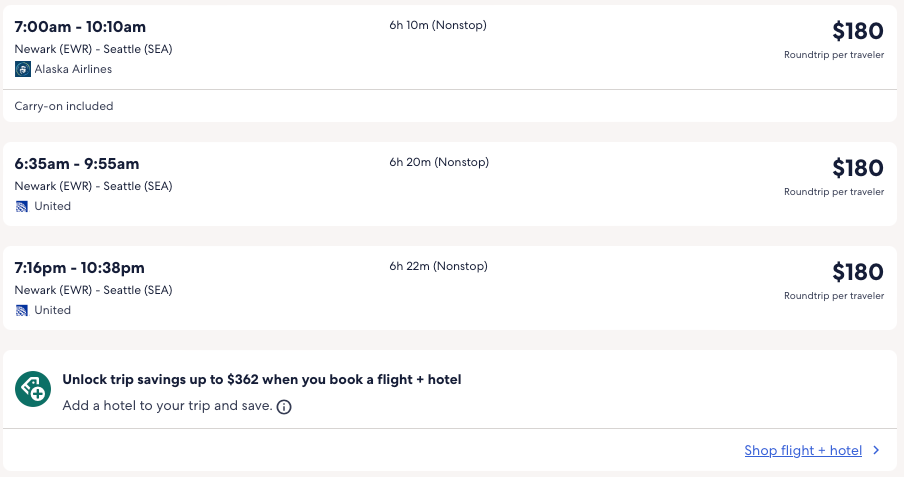Screen dimensions: 904x477
Task: Click the 'Carry-on included' label
Action: coord(64,106)
